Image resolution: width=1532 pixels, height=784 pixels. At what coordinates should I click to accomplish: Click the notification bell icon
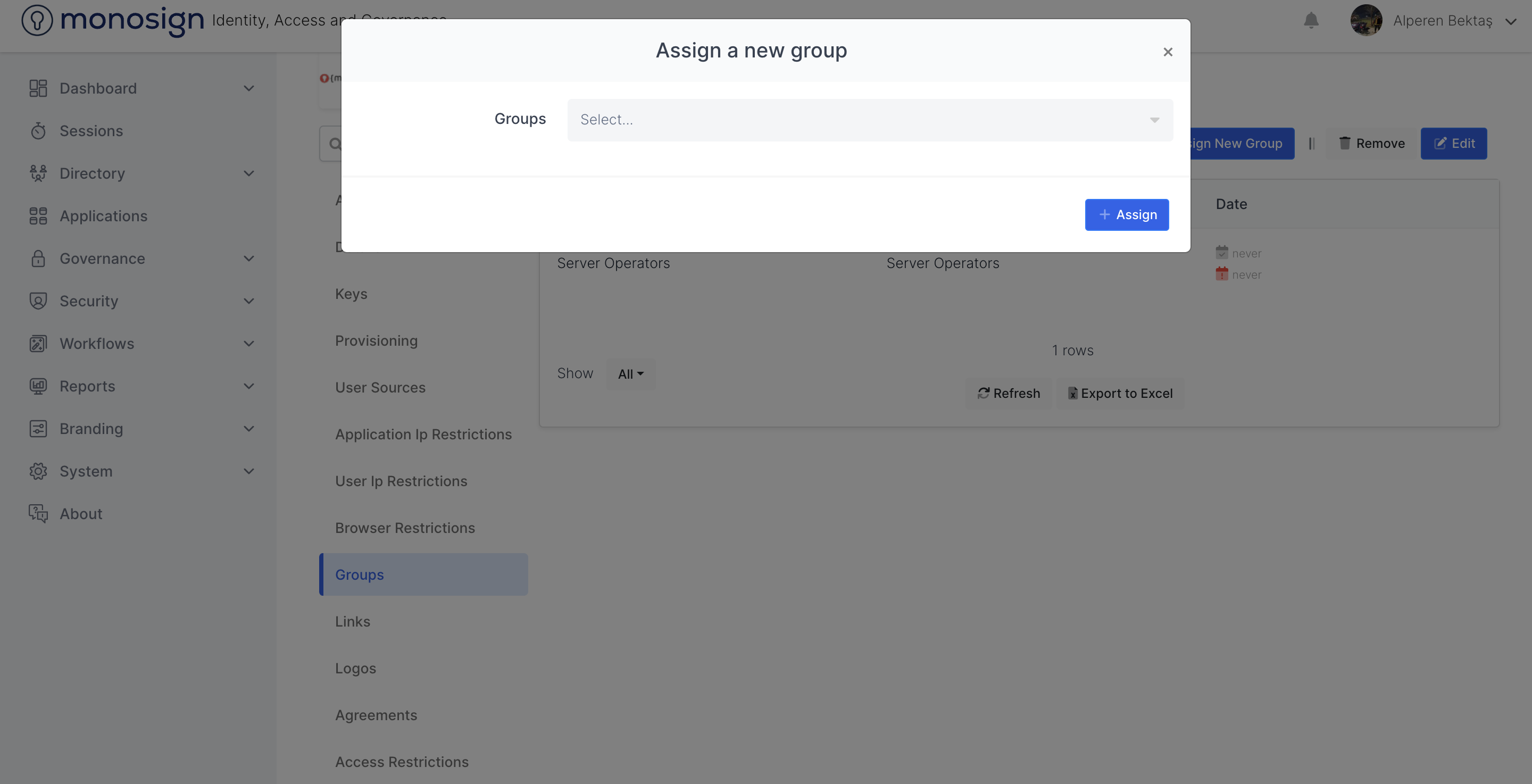coord(1311,21)
